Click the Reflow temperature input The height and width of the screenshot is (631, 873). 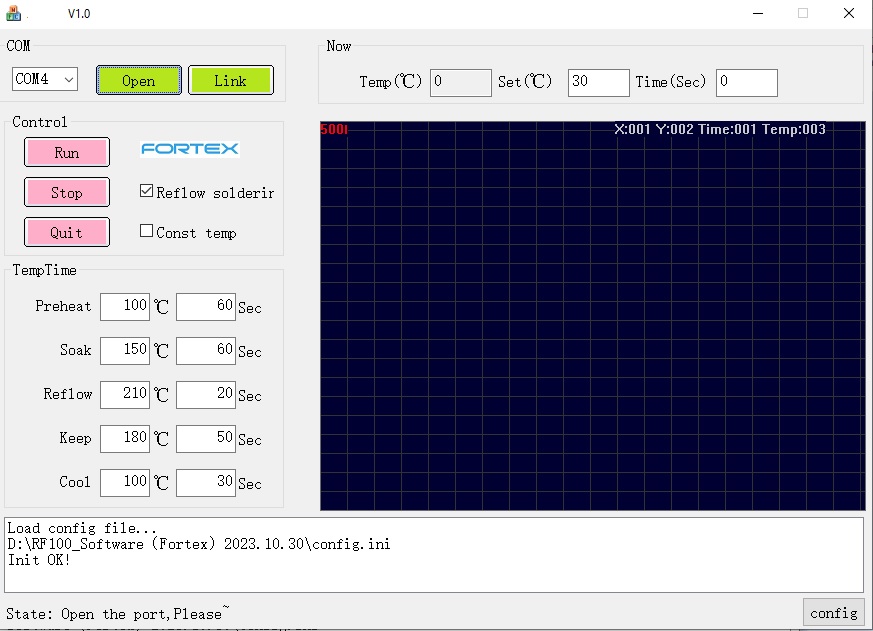(x=125, y=395)
